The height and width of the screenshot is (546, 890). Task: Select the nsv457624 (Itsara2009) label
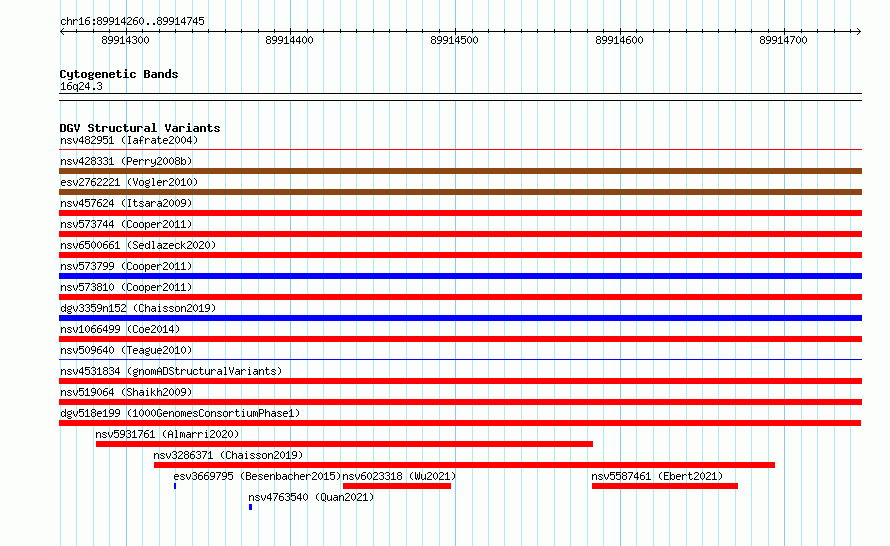126,203
